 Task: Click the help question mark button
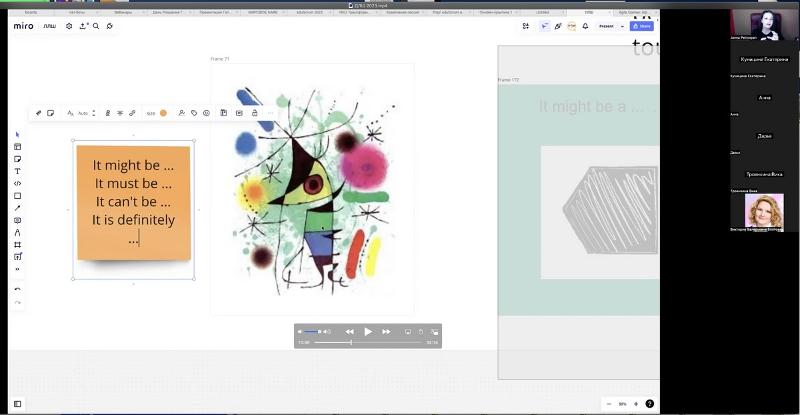[x=650, y=404]
